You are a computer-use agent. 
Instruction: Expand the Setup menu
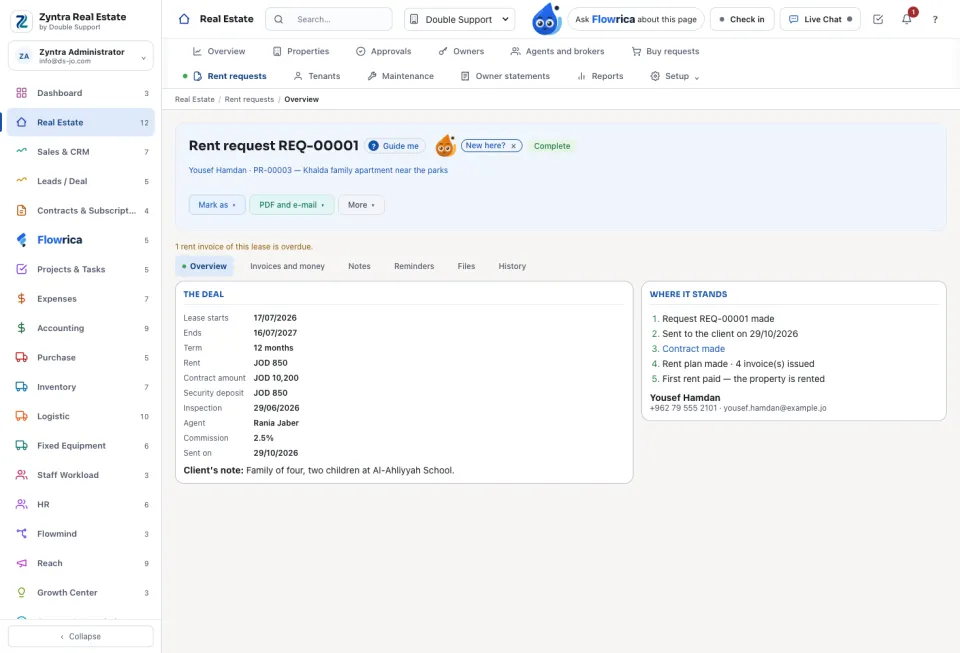pyautogui.click(x=674, y=76)
